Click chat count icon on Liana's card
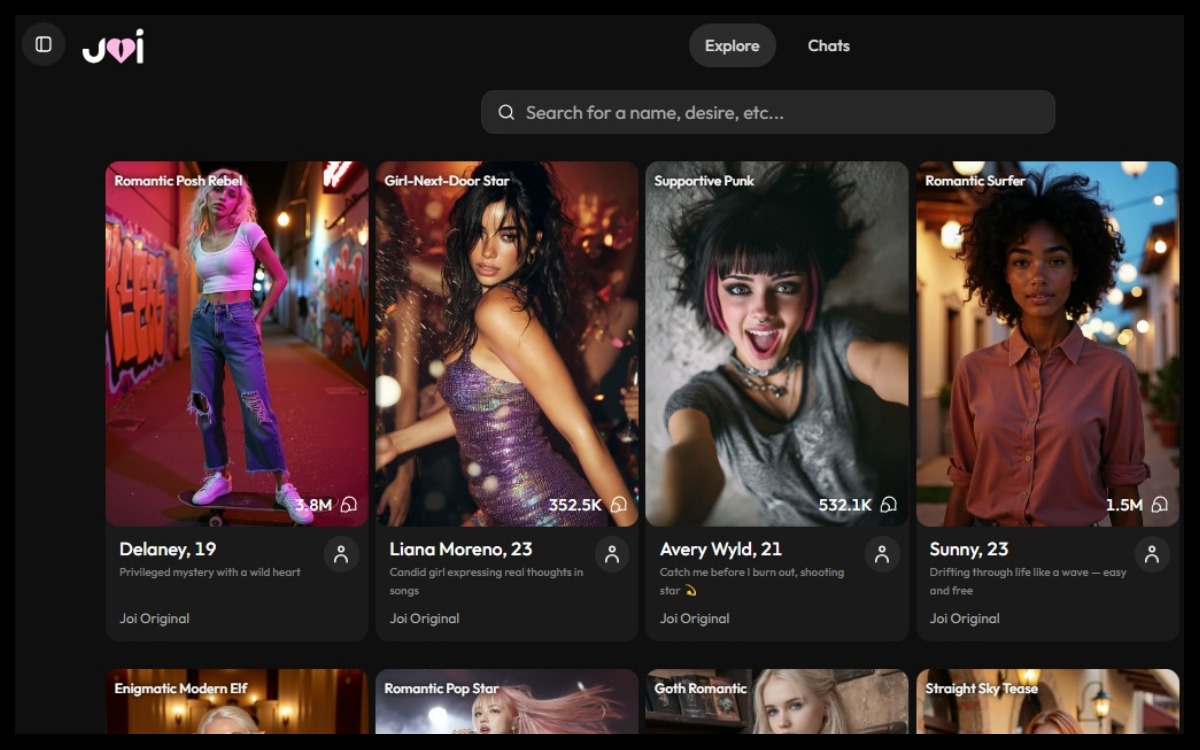The width and height of the screenshot is (1200, 750). (x=619, y=505)
